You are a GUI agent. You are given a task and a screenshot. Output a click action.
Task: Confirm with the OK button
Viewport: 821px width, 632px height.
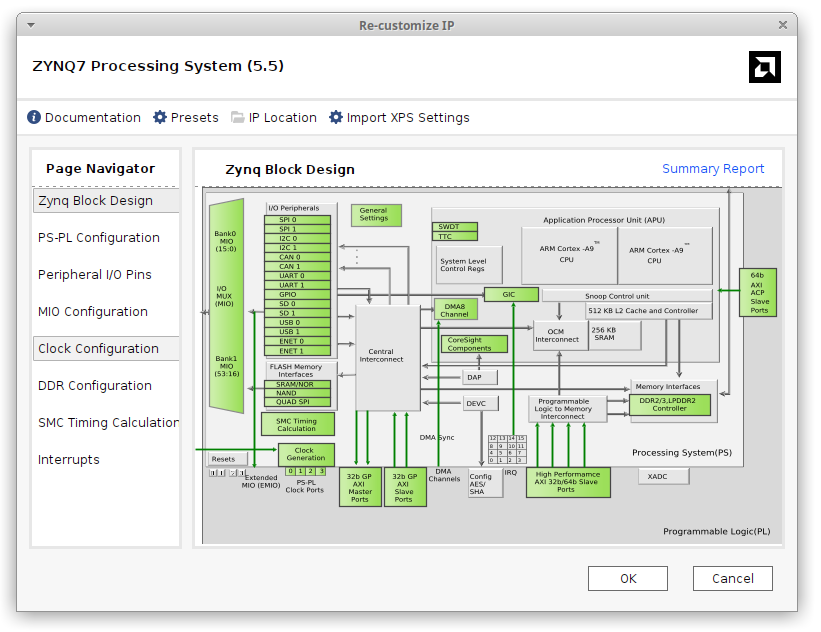coord(627,578)
